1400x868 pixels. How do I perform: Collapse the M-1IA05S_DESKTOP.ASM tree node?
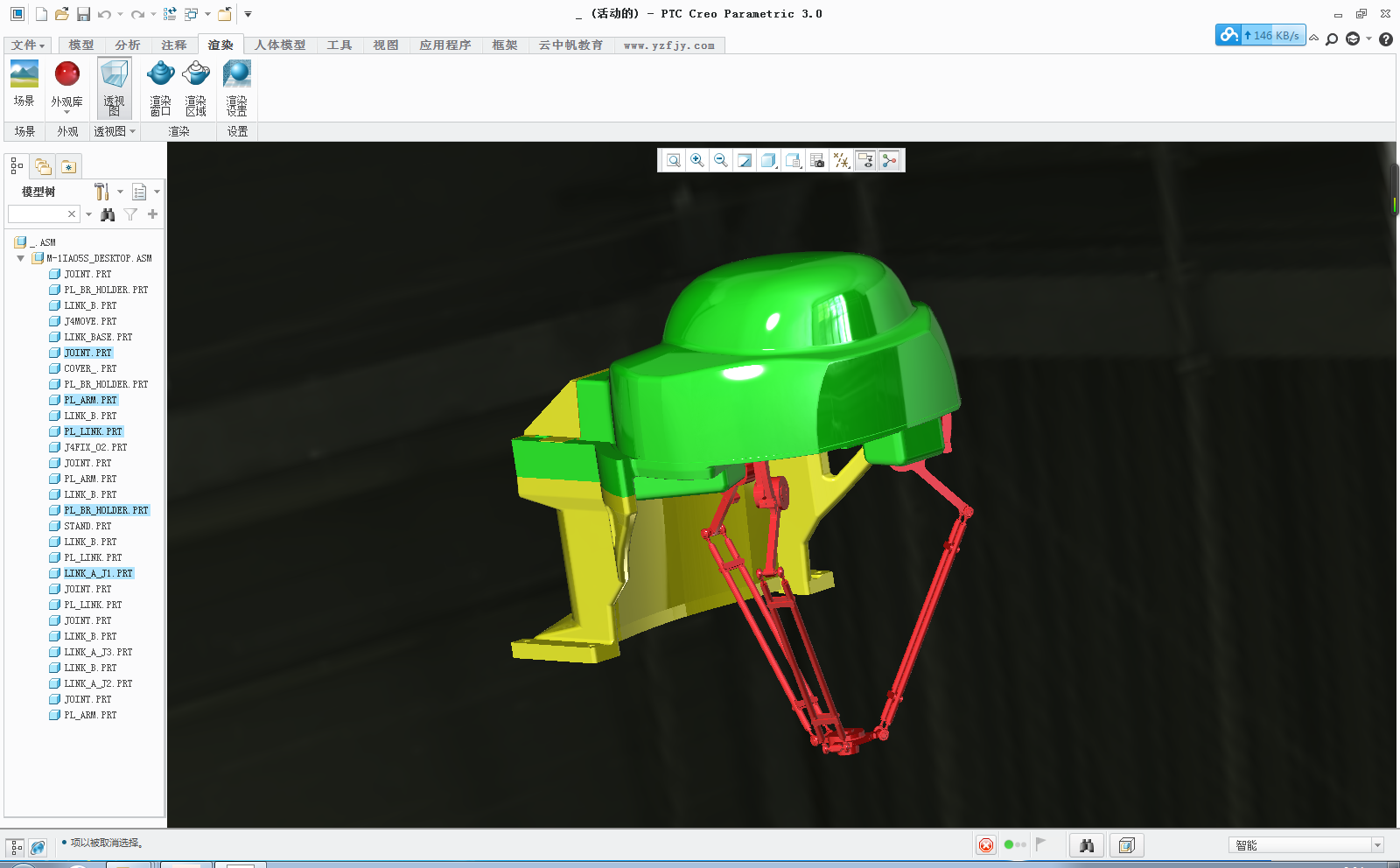coord(20,259)
